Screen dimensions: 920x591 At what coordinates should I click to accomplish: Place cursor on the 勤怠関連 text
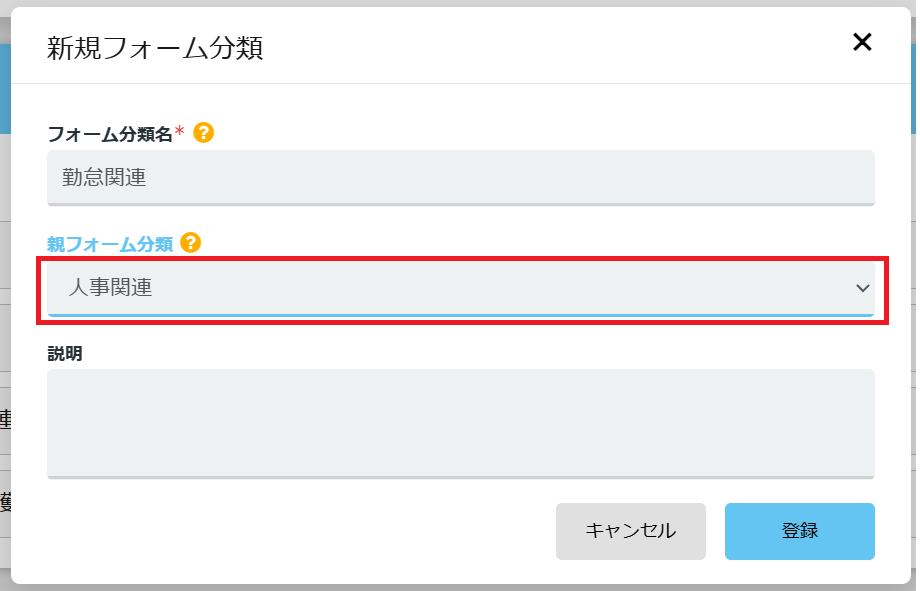104,177
